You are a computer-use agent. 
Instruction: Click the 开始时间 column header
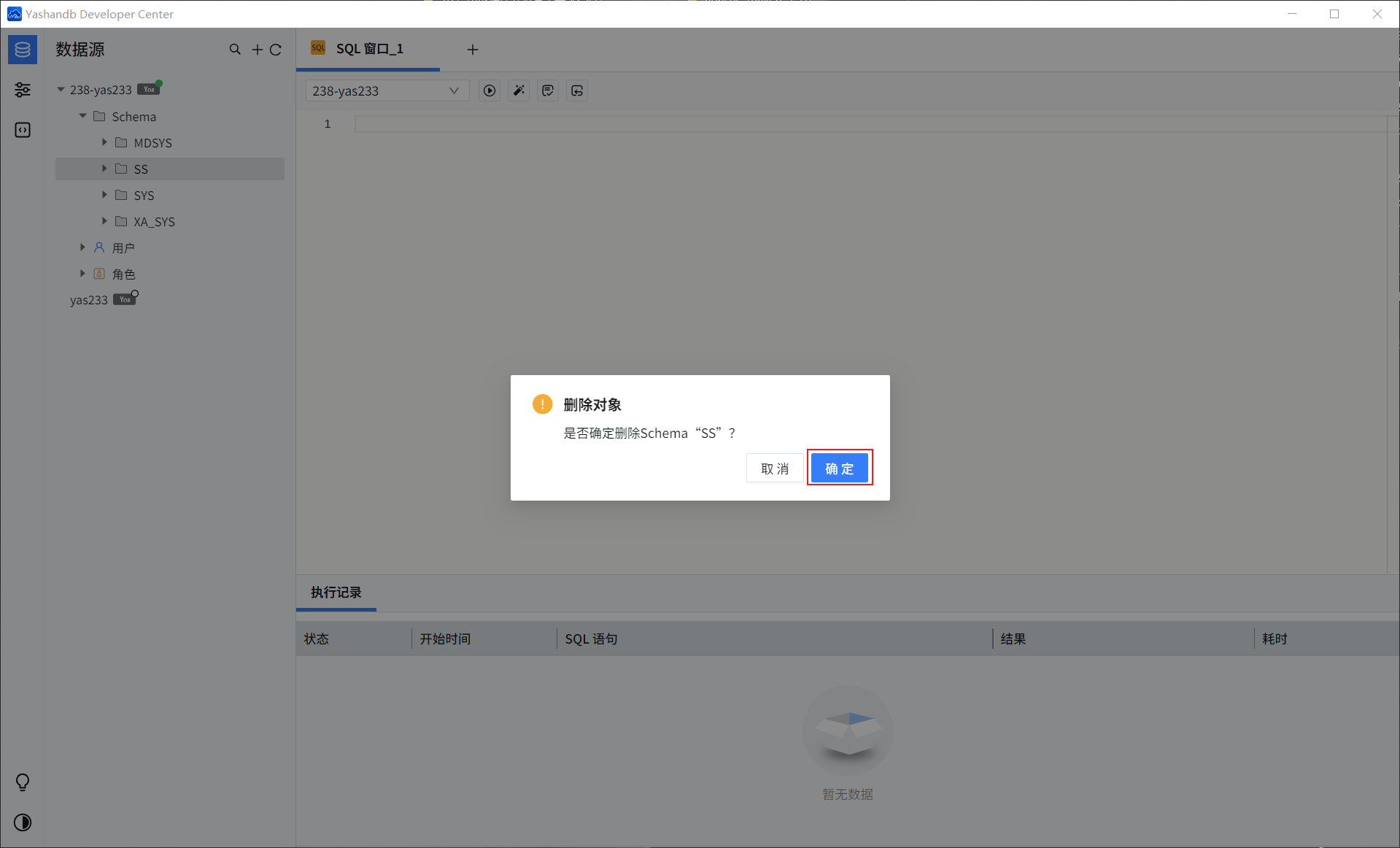click(445, 639)
